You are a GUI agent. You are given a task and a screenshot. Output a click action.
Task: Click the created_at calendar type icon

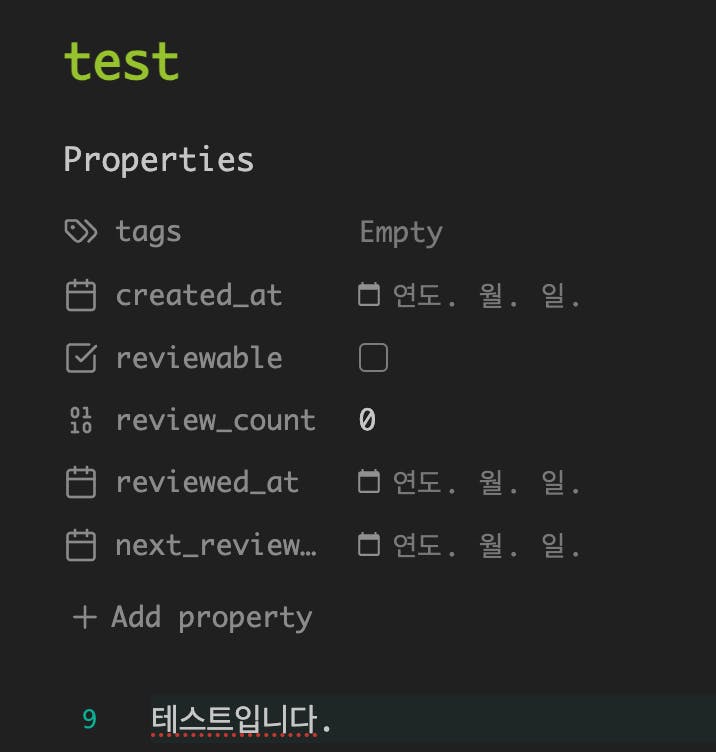pos(80,295)
